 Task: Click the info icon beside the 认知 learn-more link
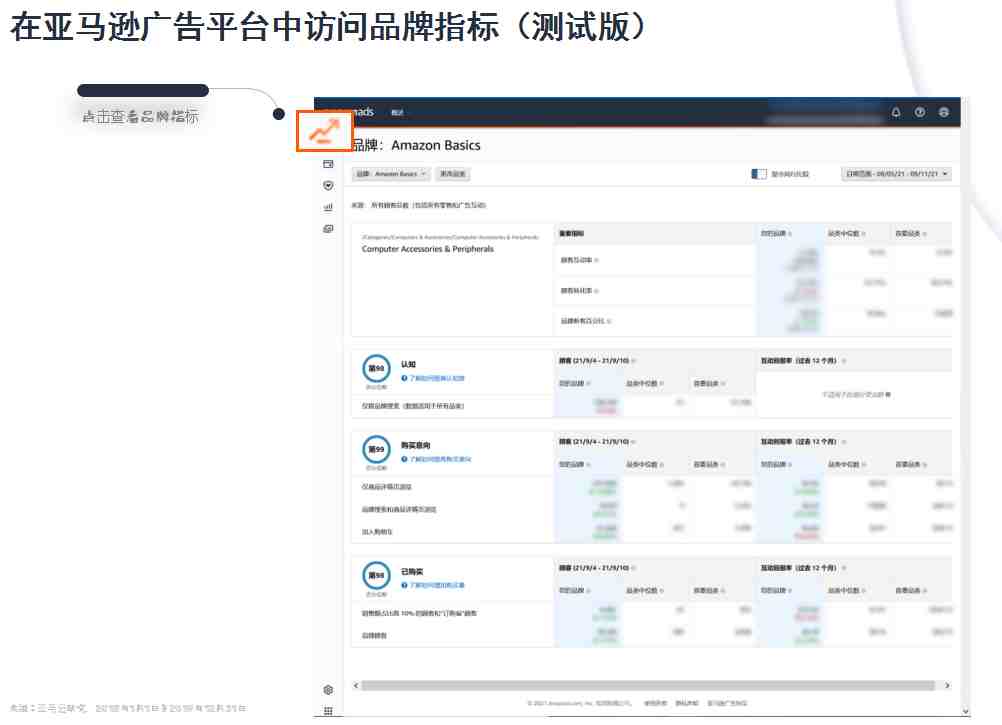[404, 378]
